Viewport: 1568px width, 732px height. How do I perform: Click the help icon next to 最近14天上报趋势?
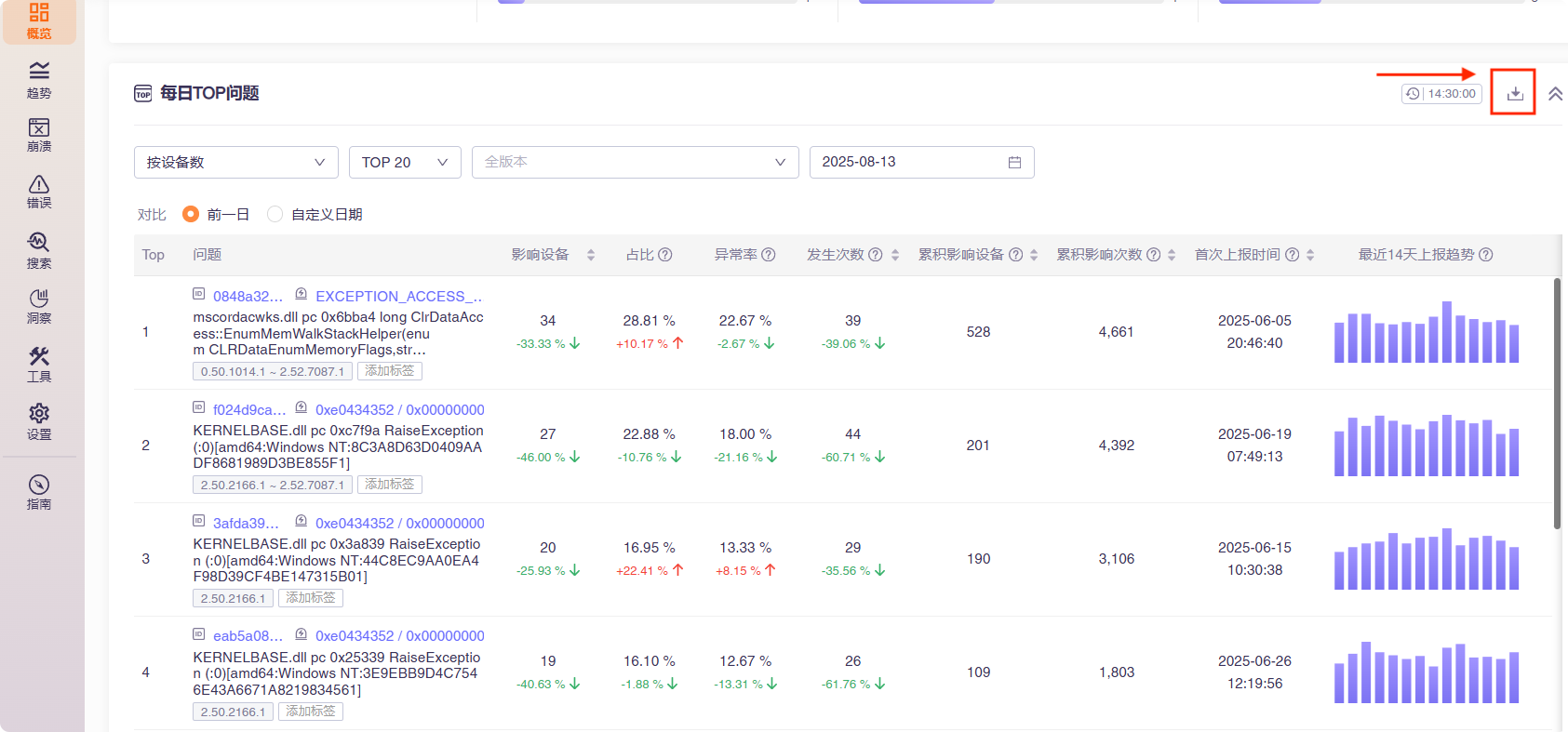1485,255
